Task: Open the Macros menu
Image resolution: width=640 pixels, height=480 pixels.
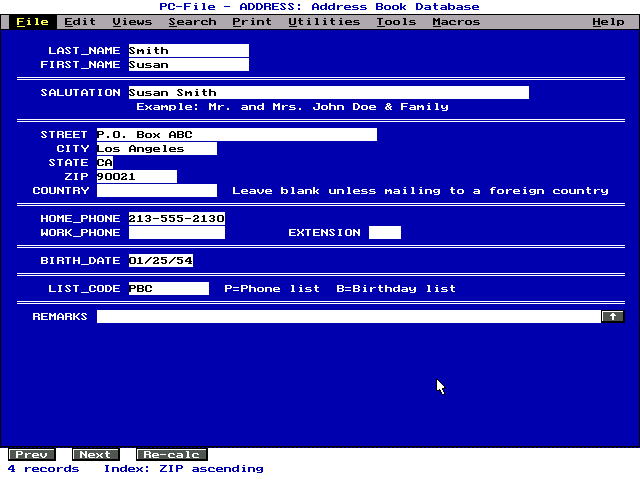Action: (456, 22)
